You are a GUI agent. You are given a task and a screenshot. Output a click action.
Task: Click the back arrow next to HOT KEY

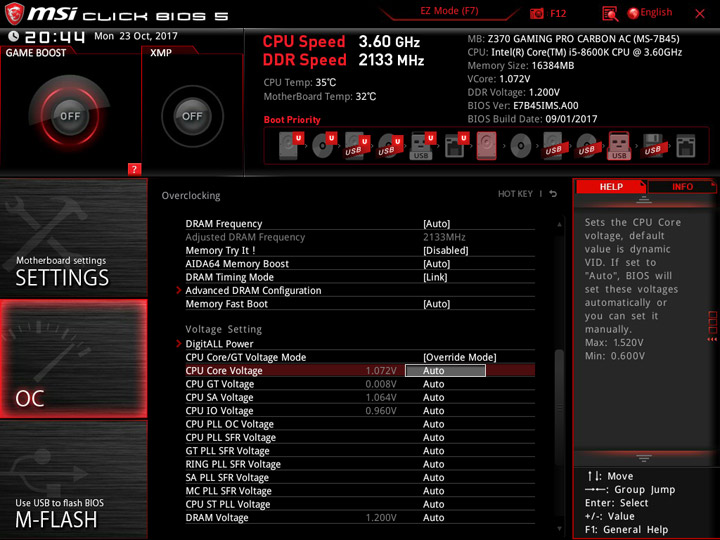[553, 194]
